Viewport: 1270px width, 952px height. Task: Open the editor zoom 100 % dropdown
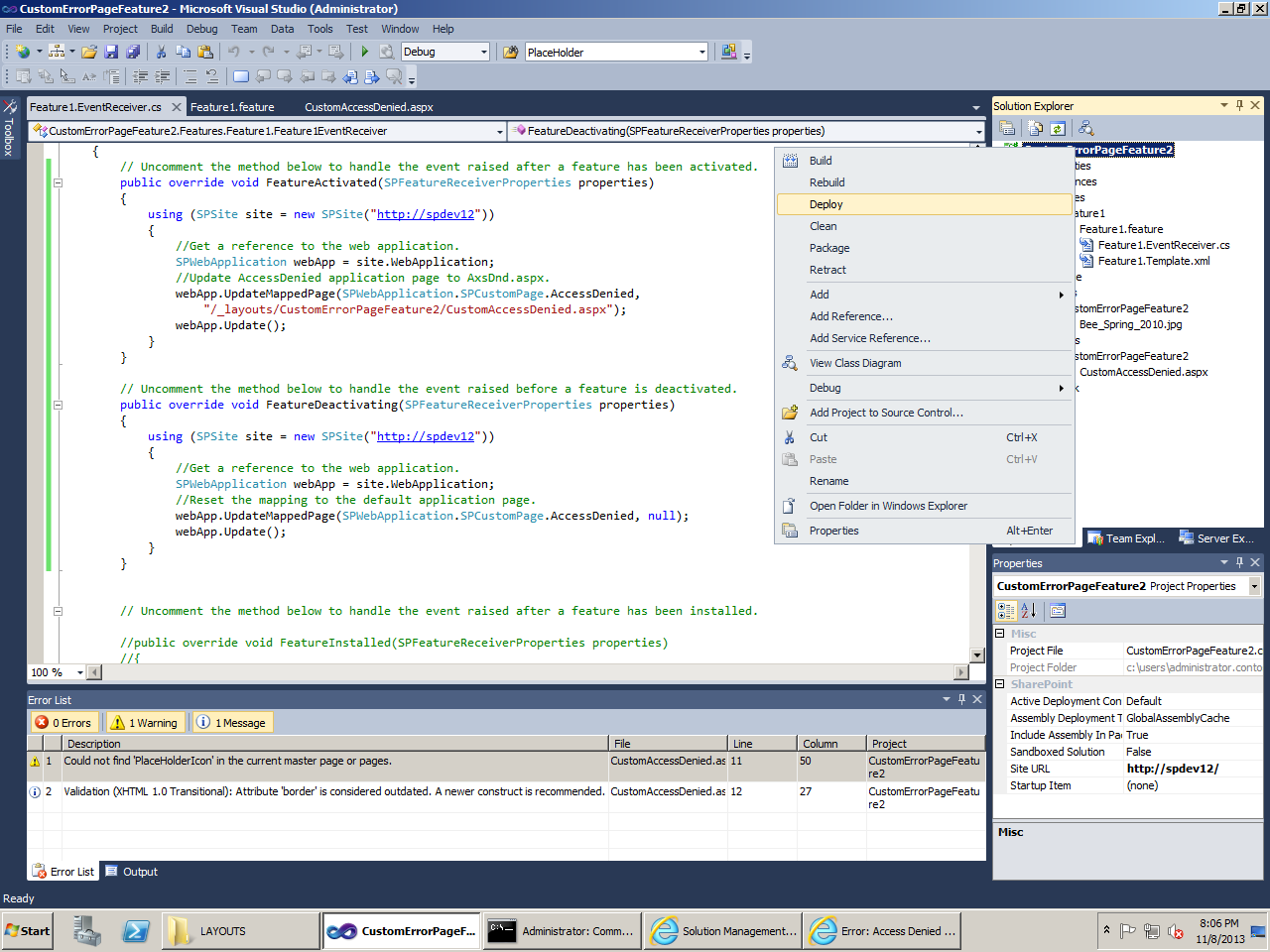[x=79, y=672]
